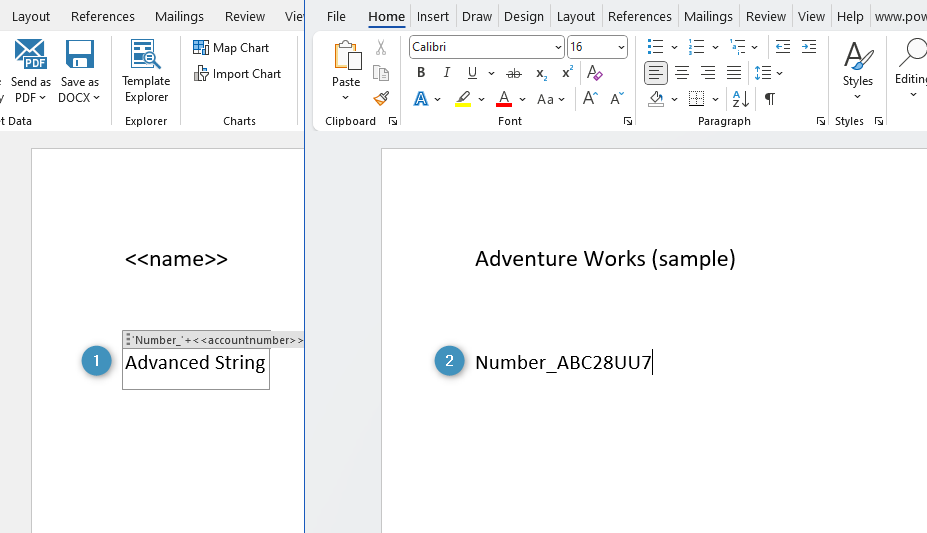Expand font color dropdown arrow
Image resolution: width=927 pixels, height=533 pixels.
click(x=522, y=99)
